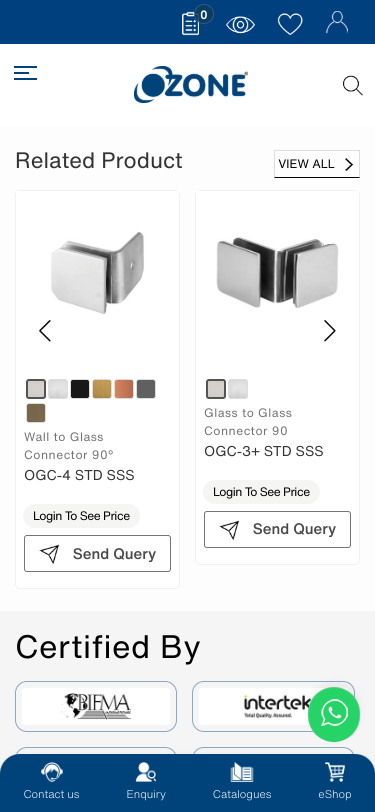375x812 pixels.
Task: Select the gold finish swatch for OGC-4
Action: point(102,389)
